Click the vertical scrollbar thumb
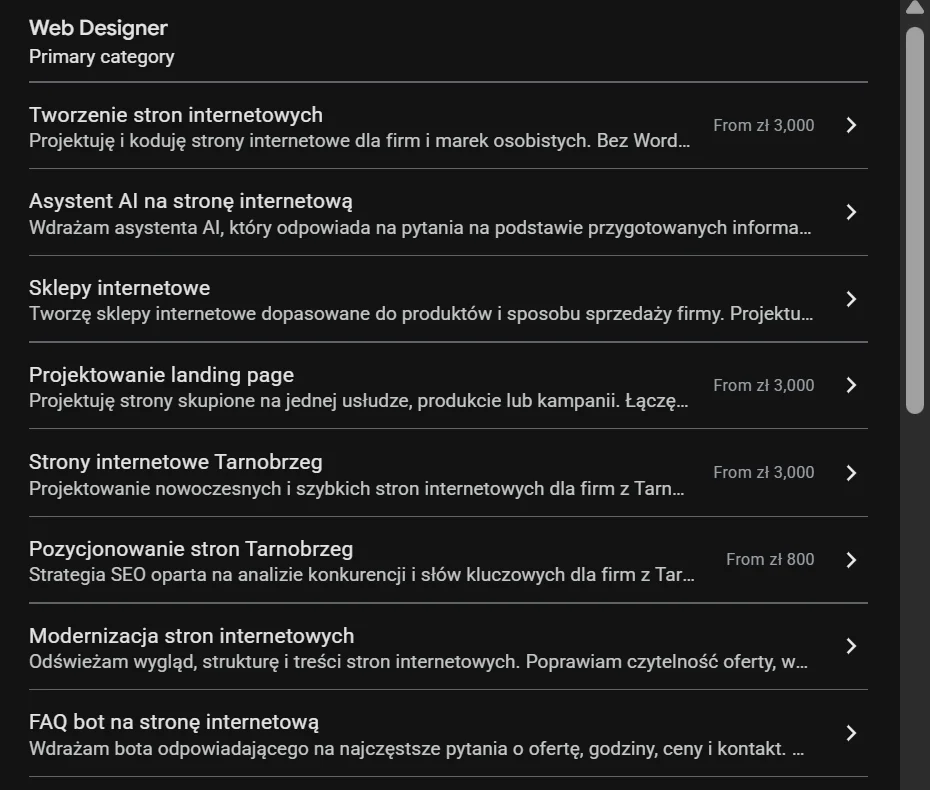 pos(915,220)
